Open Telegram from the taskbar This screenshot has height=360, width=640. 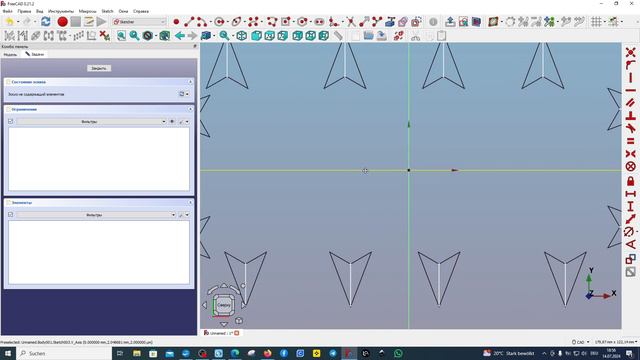[333, 353]
